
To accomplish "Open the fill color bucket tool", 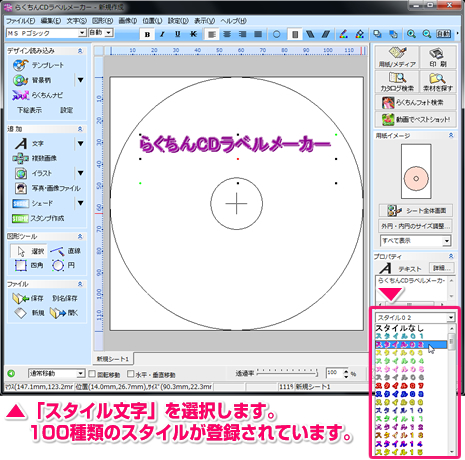I will point(359,34).
